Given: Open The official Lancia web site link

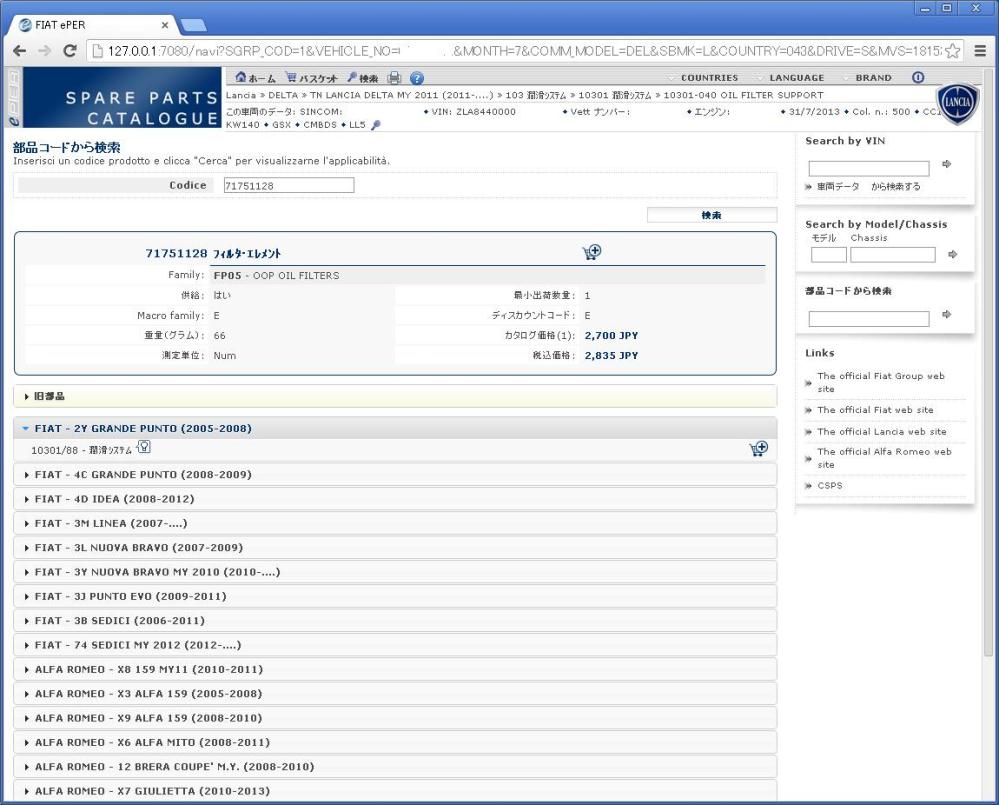Looking at the screenshot, I should pyautogui.click(x=882, y=432).
